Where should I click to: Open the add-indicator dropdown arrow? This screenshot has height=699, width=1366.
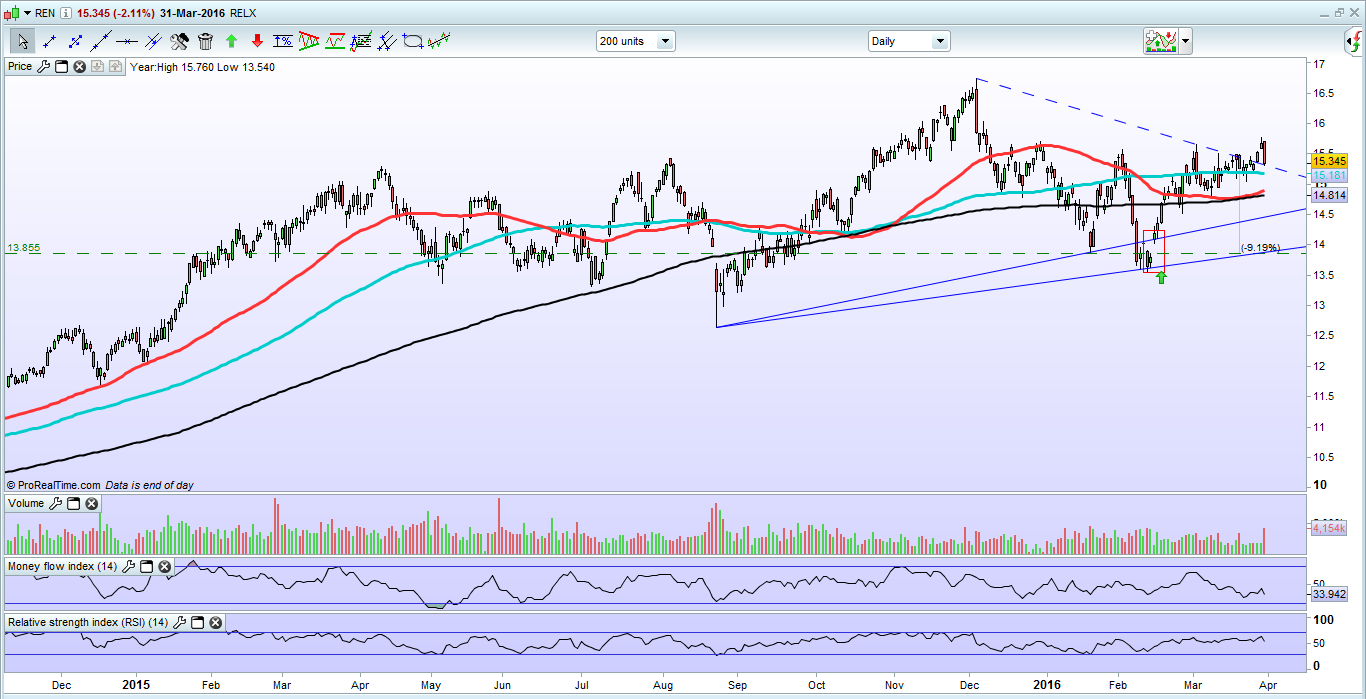click(x=1186, y=41)
